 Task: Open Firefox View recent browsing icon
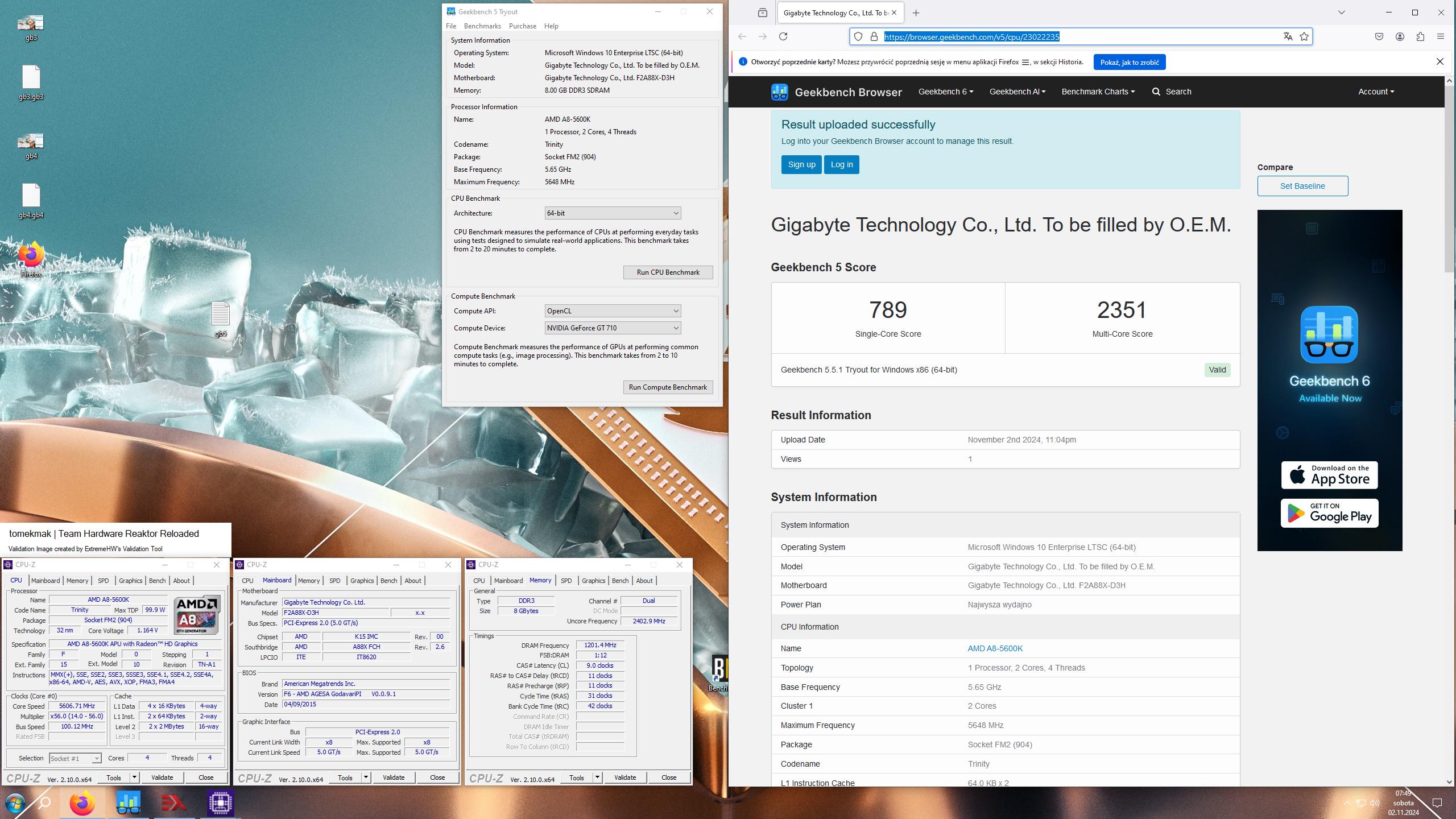click(763, 13)
